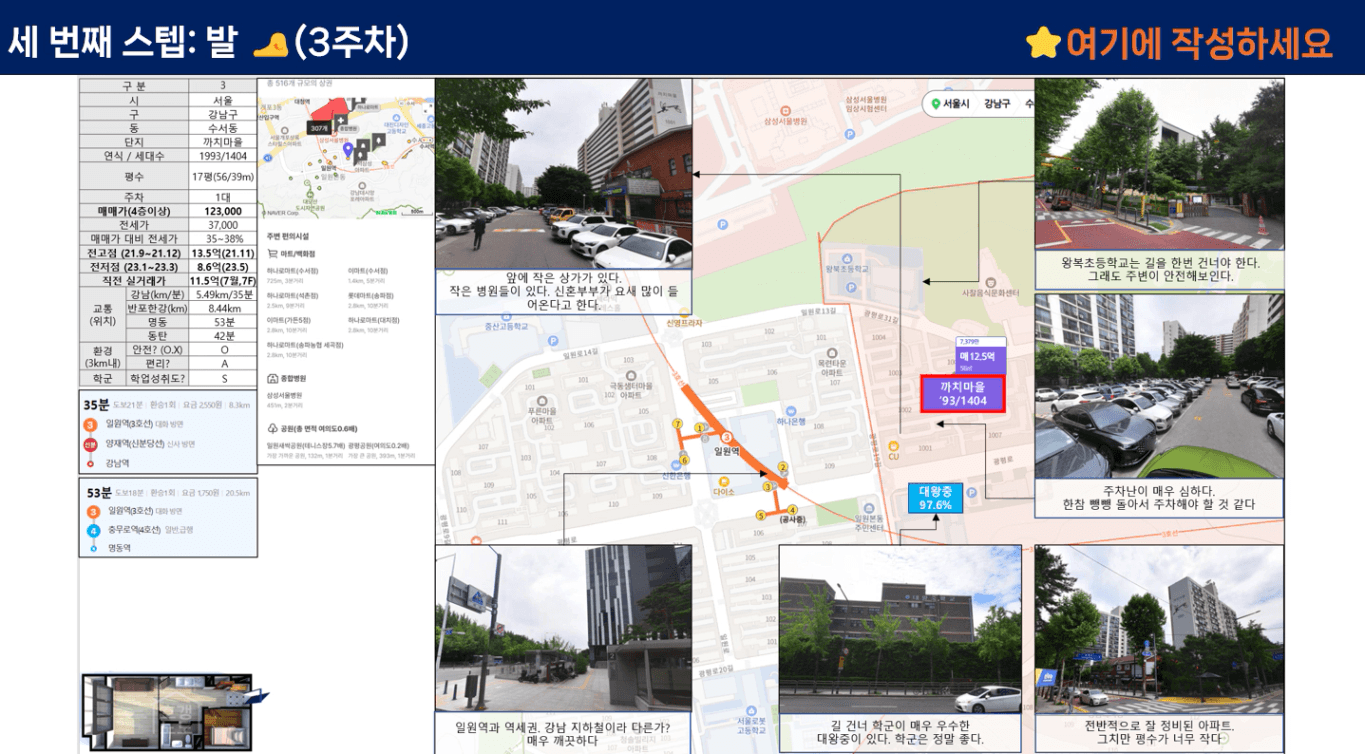Select the 1993/1404 table cell
1365x754 pixels.
(x=223, y=155)
